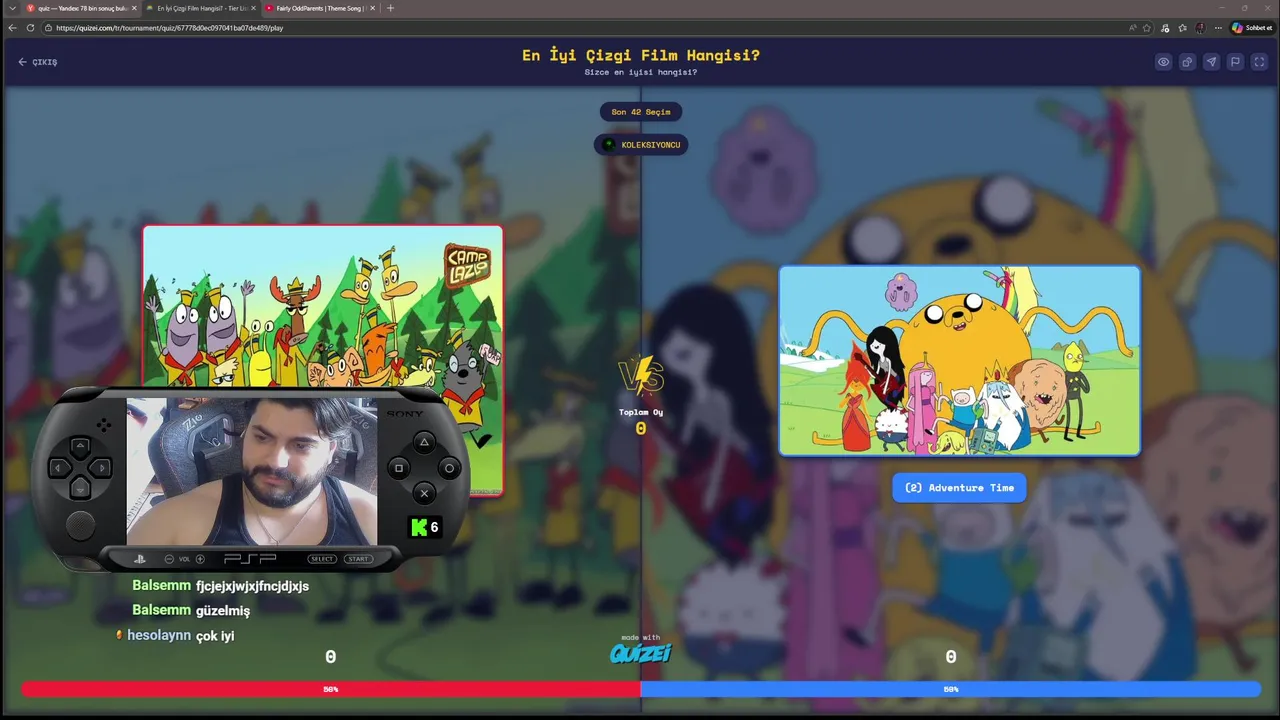1280x720 pixels.
Task: Close the Fairly OddParents tab
Action: coord(373,8)
